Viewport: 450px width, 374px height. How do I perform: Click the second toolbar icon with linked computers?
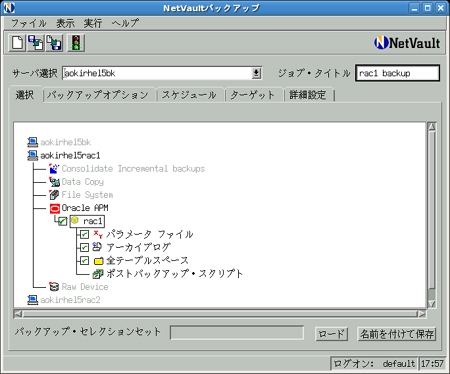(x=36, y=43)
